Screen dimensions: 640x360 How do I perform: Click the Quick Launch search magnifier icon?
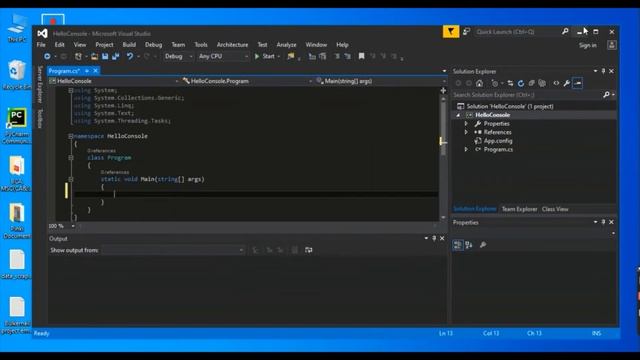(565, 31)
